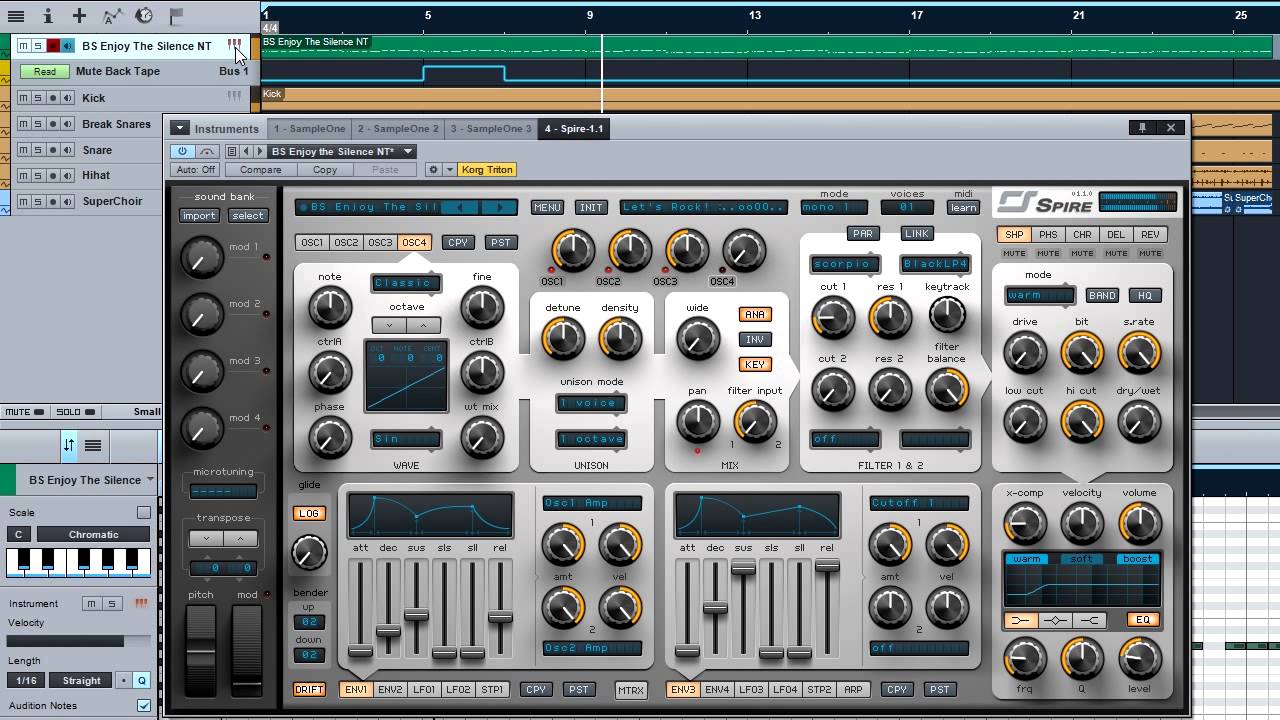Open the Chromatic scale dropdown
Viewport: 1280px width, 720px height.
[93, 535]
